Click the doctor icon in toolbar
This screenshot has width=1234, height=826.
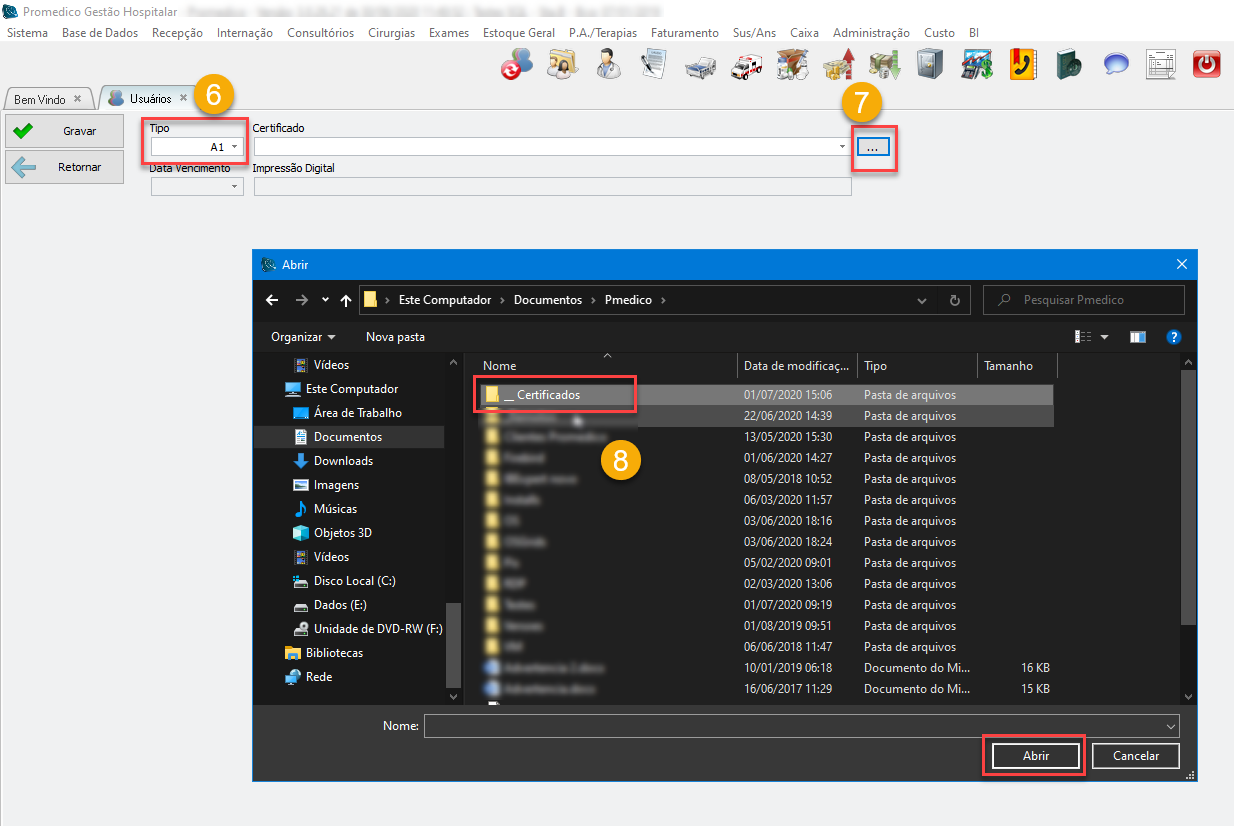pos(607,65)
